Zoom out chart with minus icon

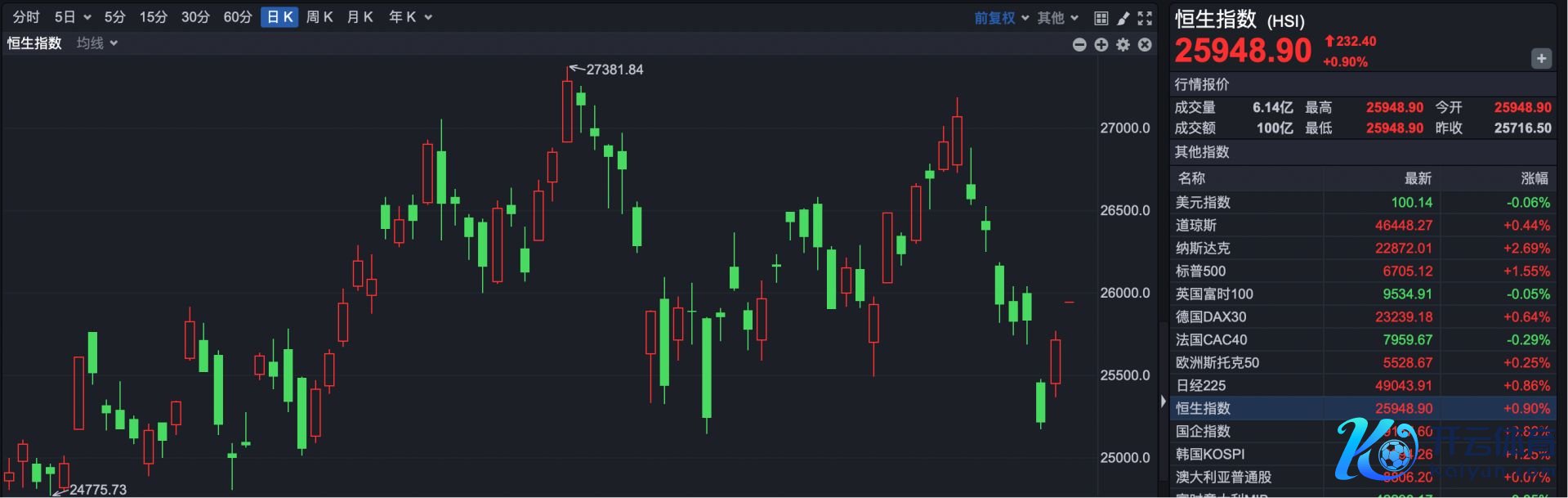1079,45
